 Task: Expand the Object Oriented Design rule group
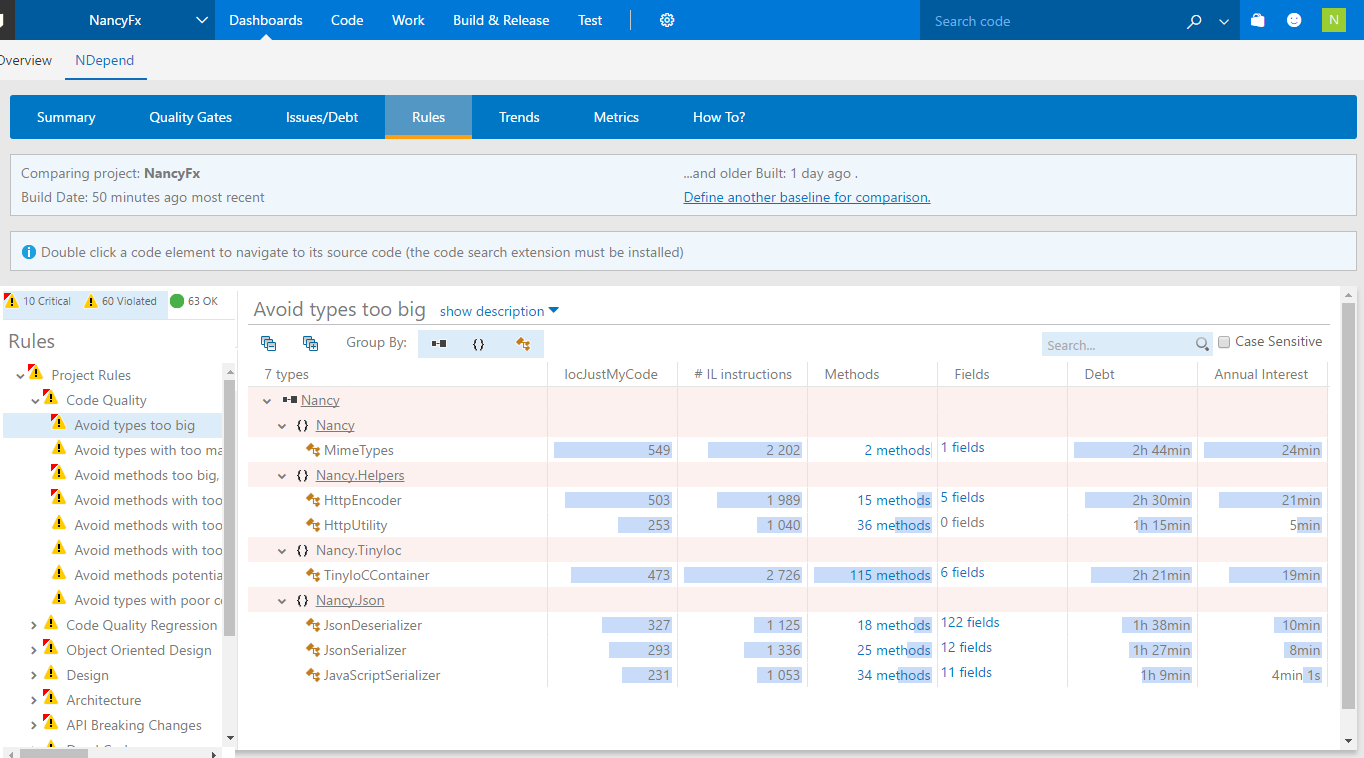[x=35, y=650]
